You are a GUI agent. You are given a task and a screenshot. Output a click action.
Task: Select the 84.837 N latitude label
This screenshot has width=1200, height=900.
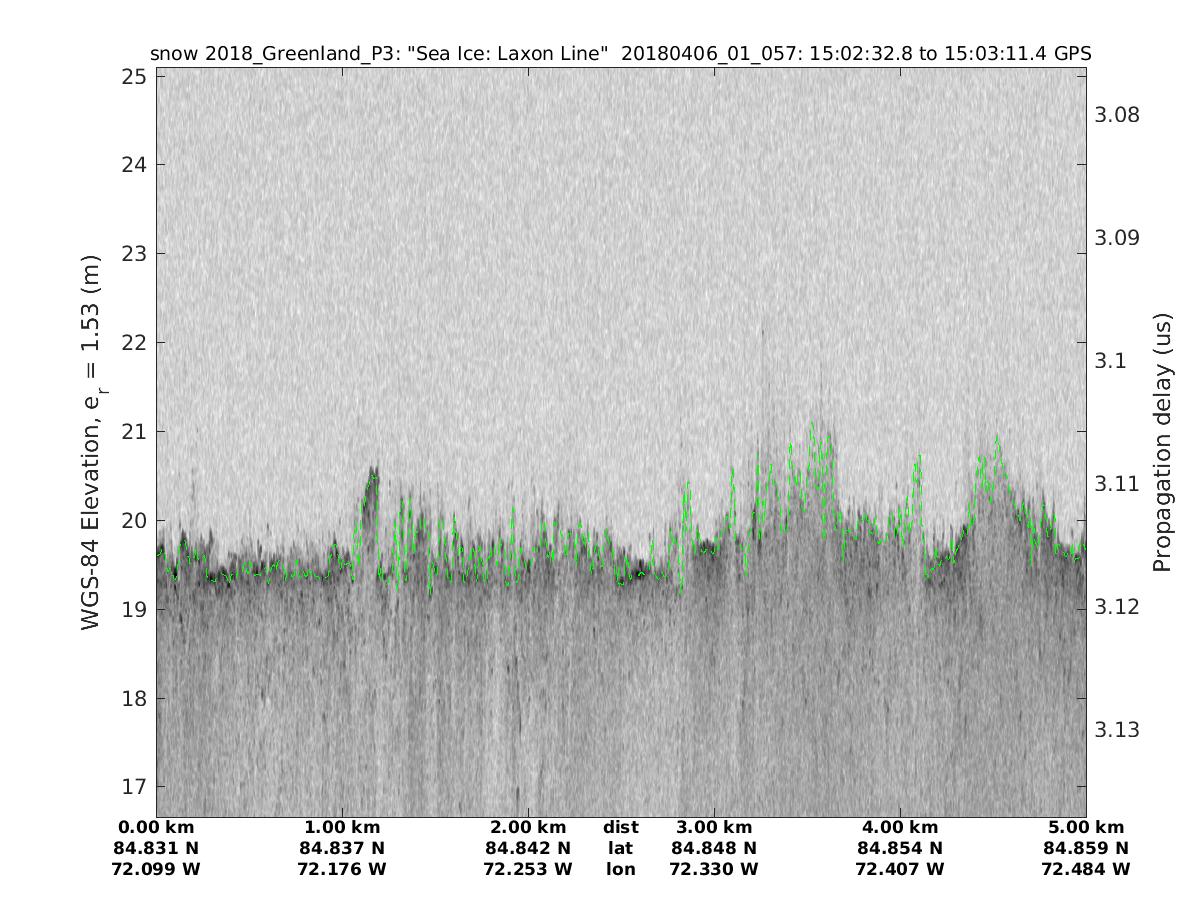point(342,848)
